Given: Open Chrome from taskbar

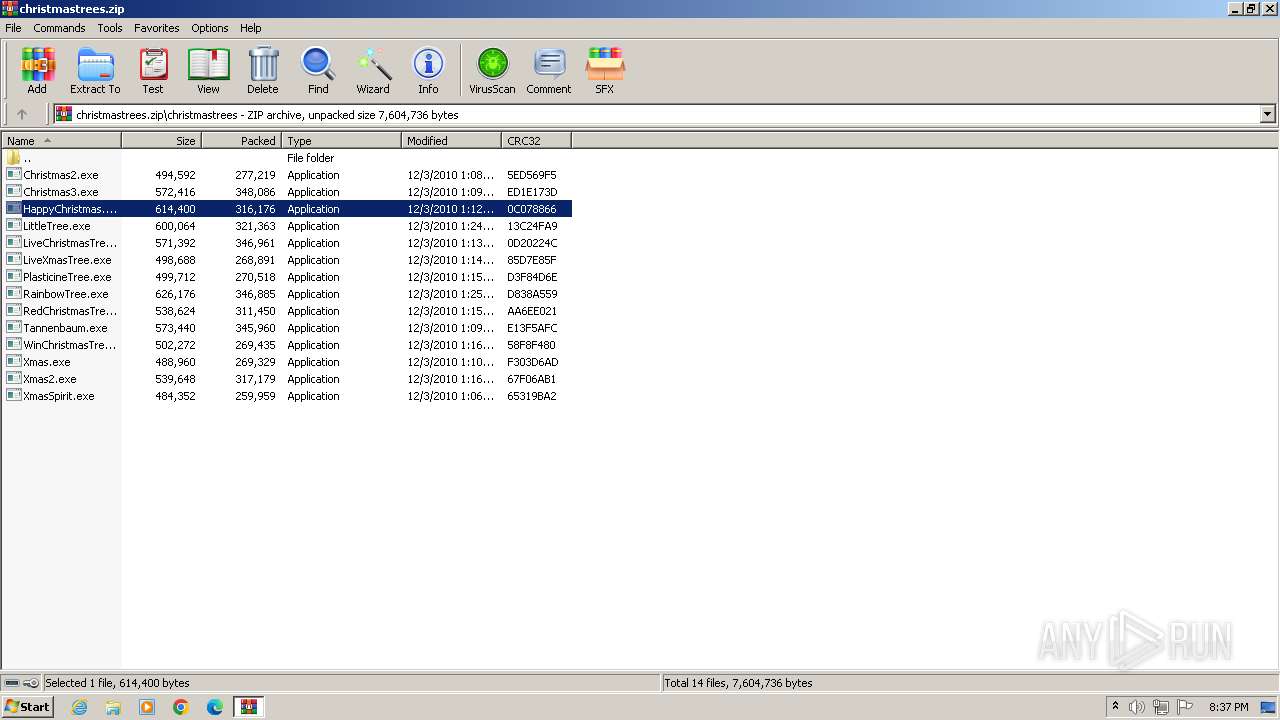Looking at the screenshot, I should click(181, 707).
